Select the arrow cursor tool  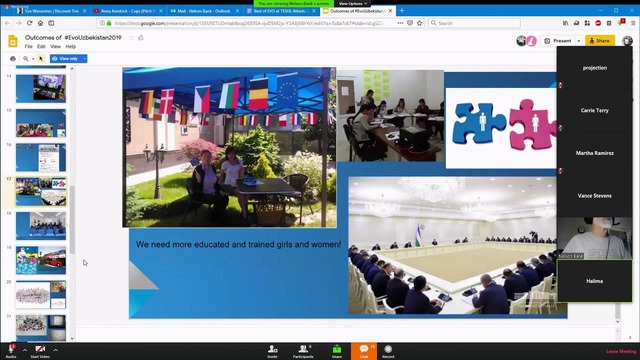[x=41, y=59]
